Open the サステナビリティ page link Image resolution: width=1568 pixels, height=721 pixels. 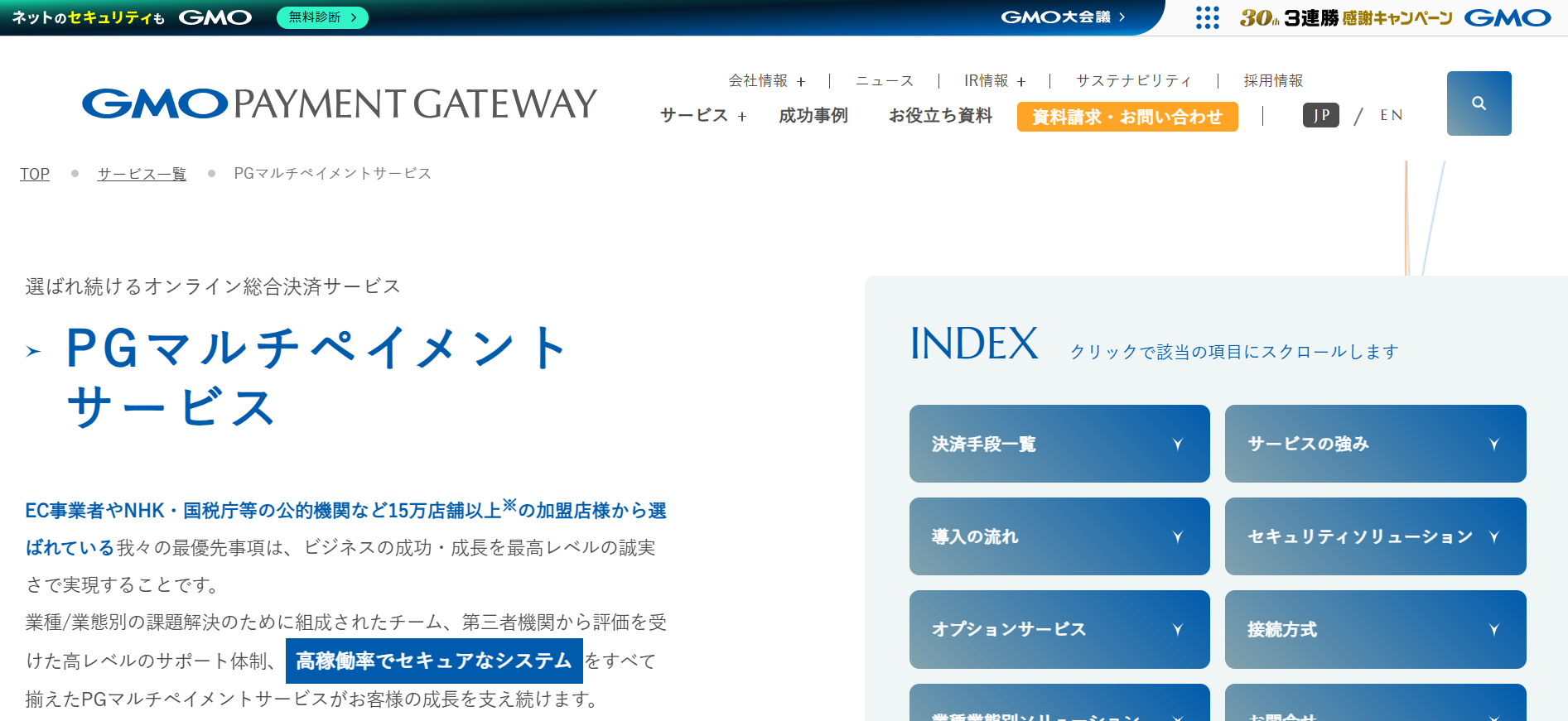[x=1133, y=81]
